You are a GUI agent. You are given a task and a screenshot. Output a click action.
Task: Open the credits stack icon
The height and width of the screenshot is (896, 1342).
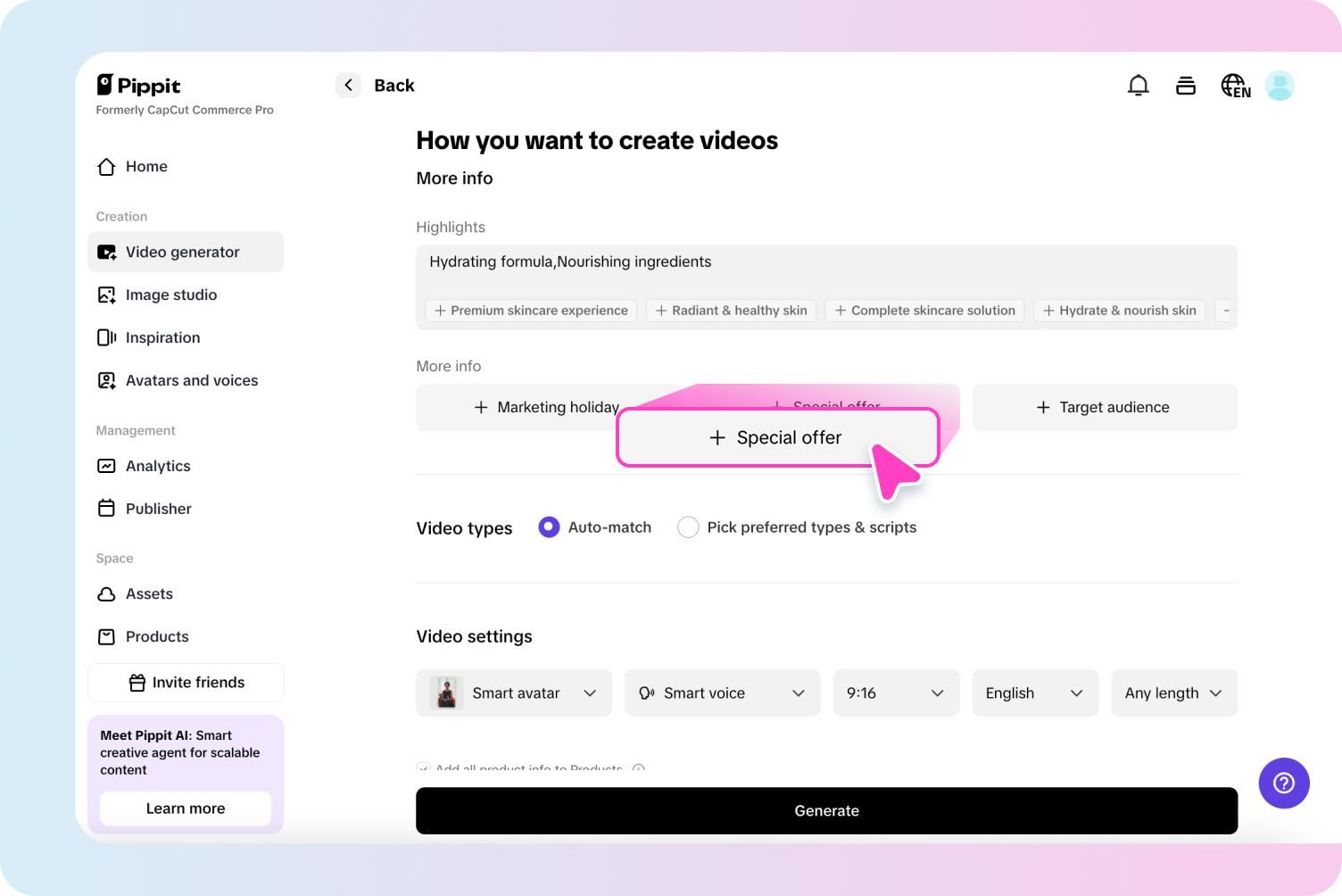coord(1186,86)
